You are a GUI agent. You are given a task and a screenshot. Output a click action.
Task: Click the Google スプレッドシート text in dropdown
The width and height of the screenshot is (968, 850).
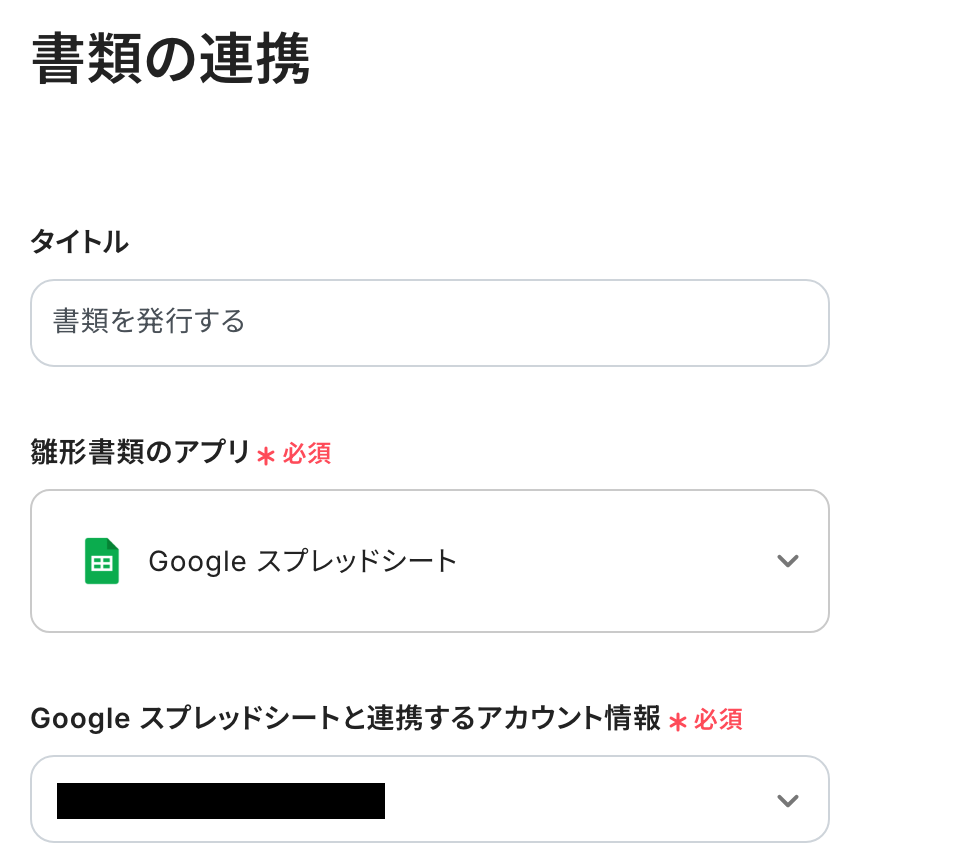click(x=302, y=561)
